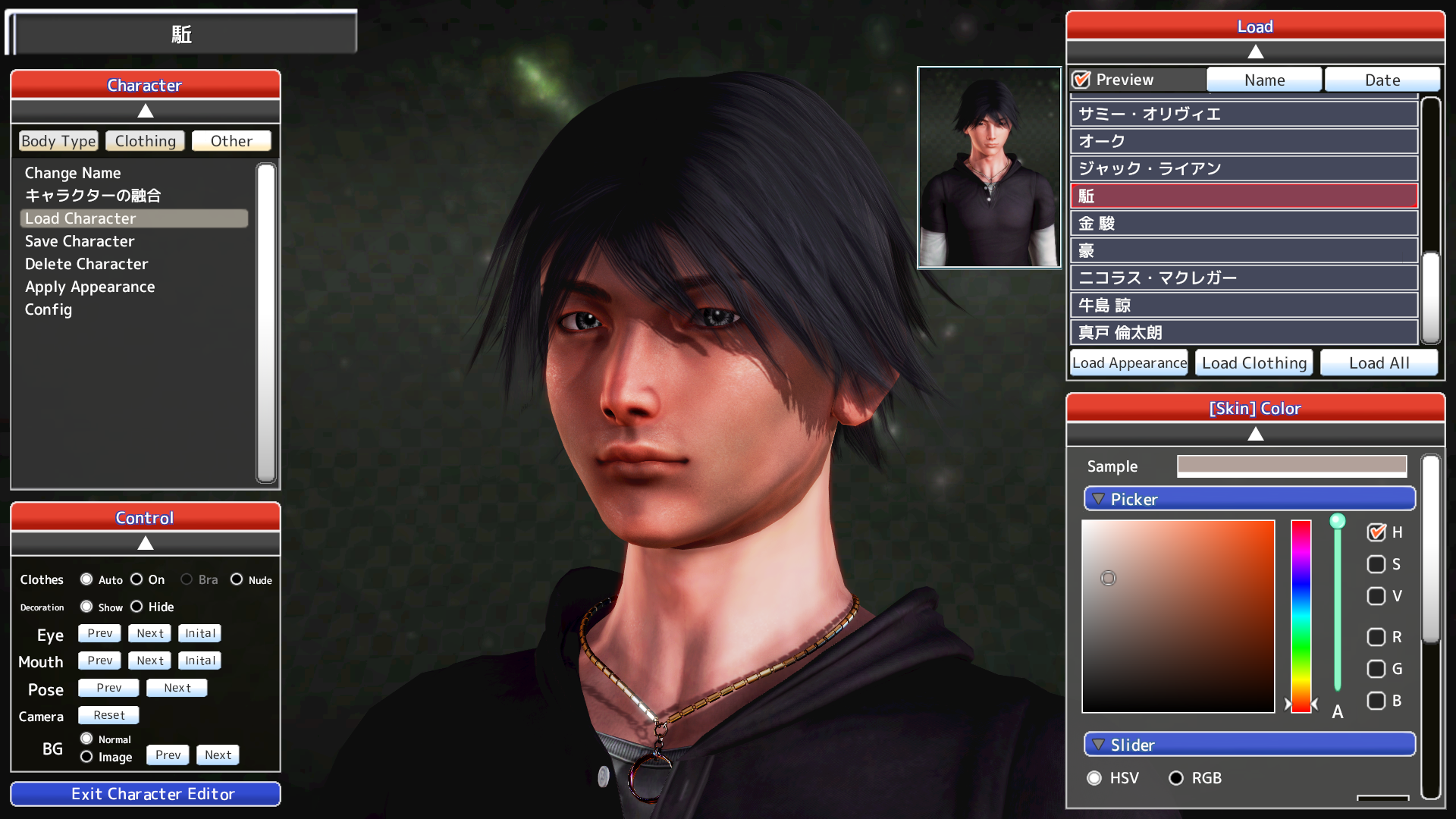The height and width of the screenshot is (819, 1456).
Task: Collapse the Picker section
Action: [x=1098, y=499]
